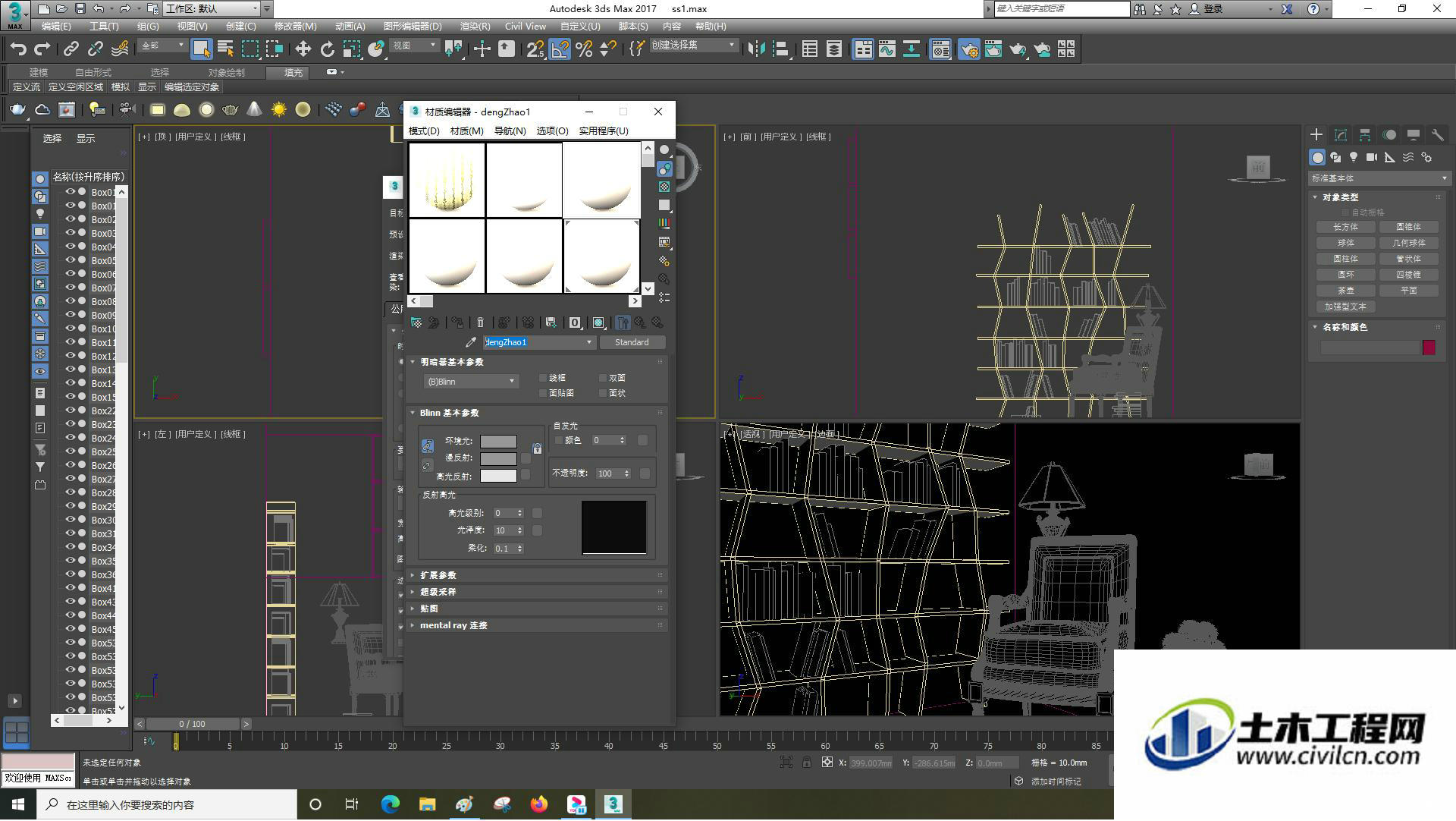1456x821 pixels.
Task: Open Create tab plus icon in command panel
Action: pyautogui.click(x=1316, y=135)
